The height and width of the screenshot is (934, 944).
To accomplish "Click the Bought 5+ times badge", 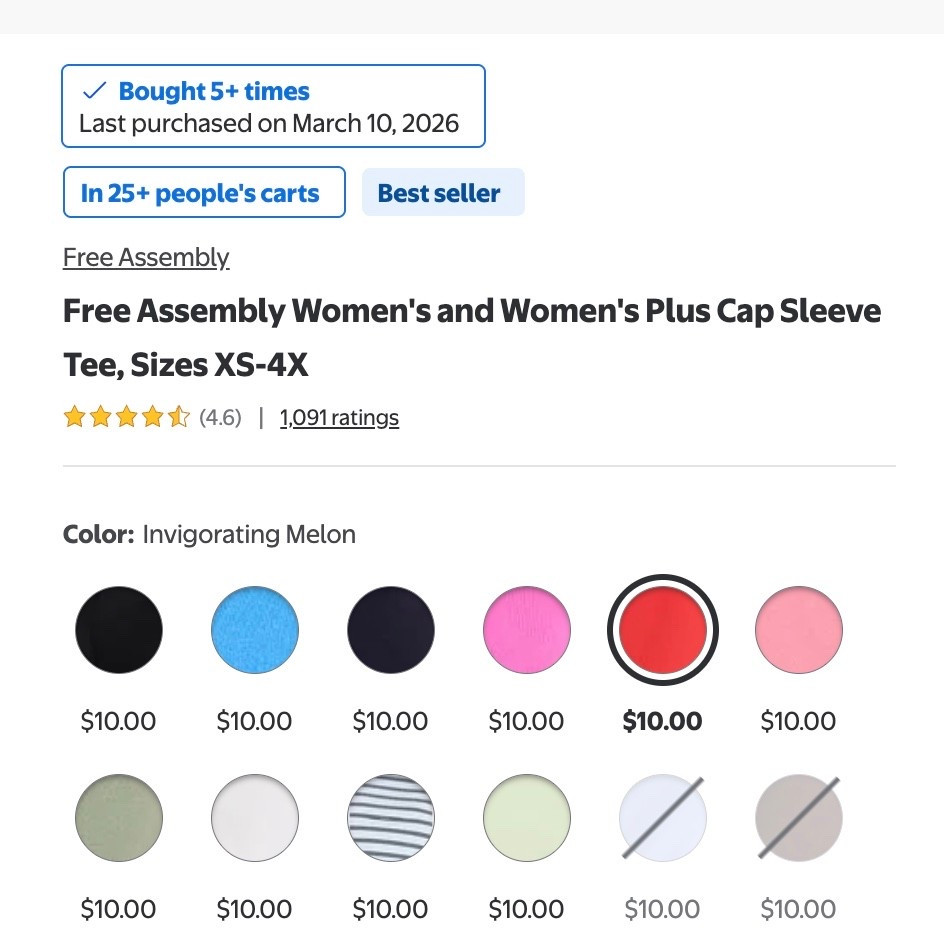I will pos(213,91).
